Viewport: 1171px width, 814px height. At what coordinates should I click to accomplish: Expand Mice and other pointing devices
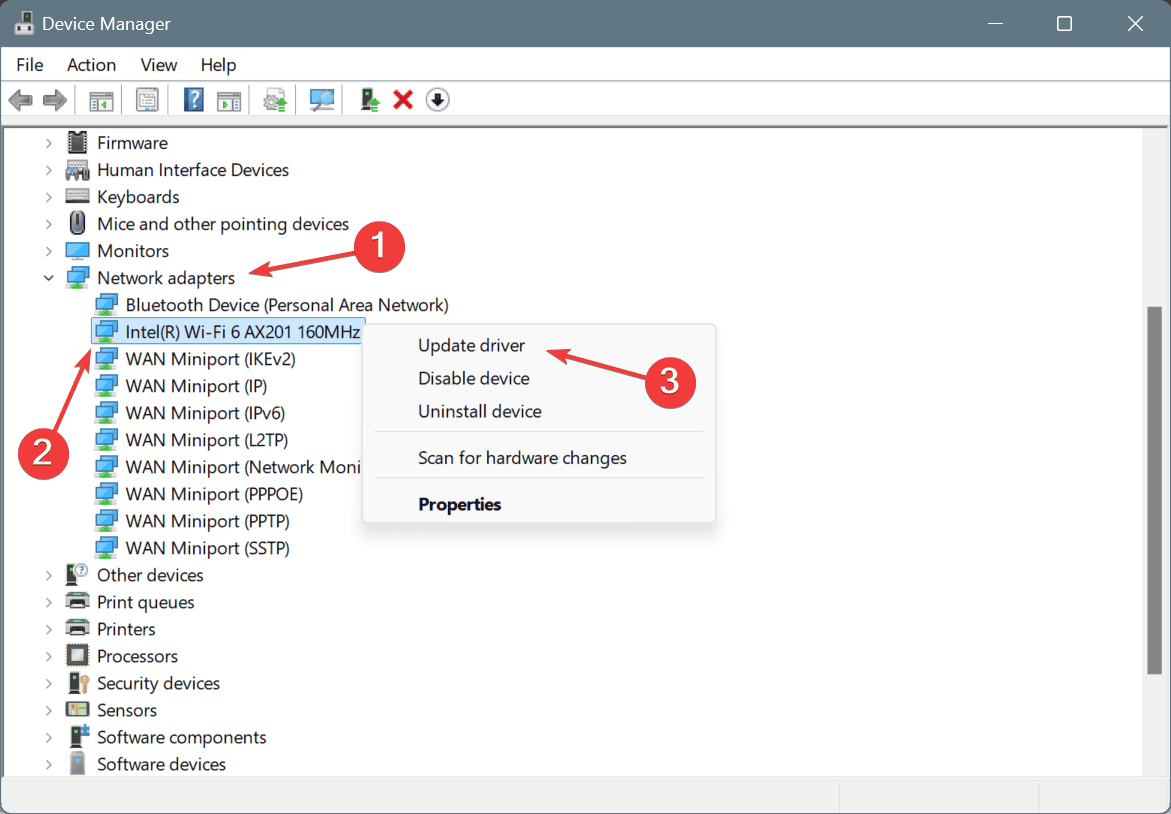tap(49, 224)
